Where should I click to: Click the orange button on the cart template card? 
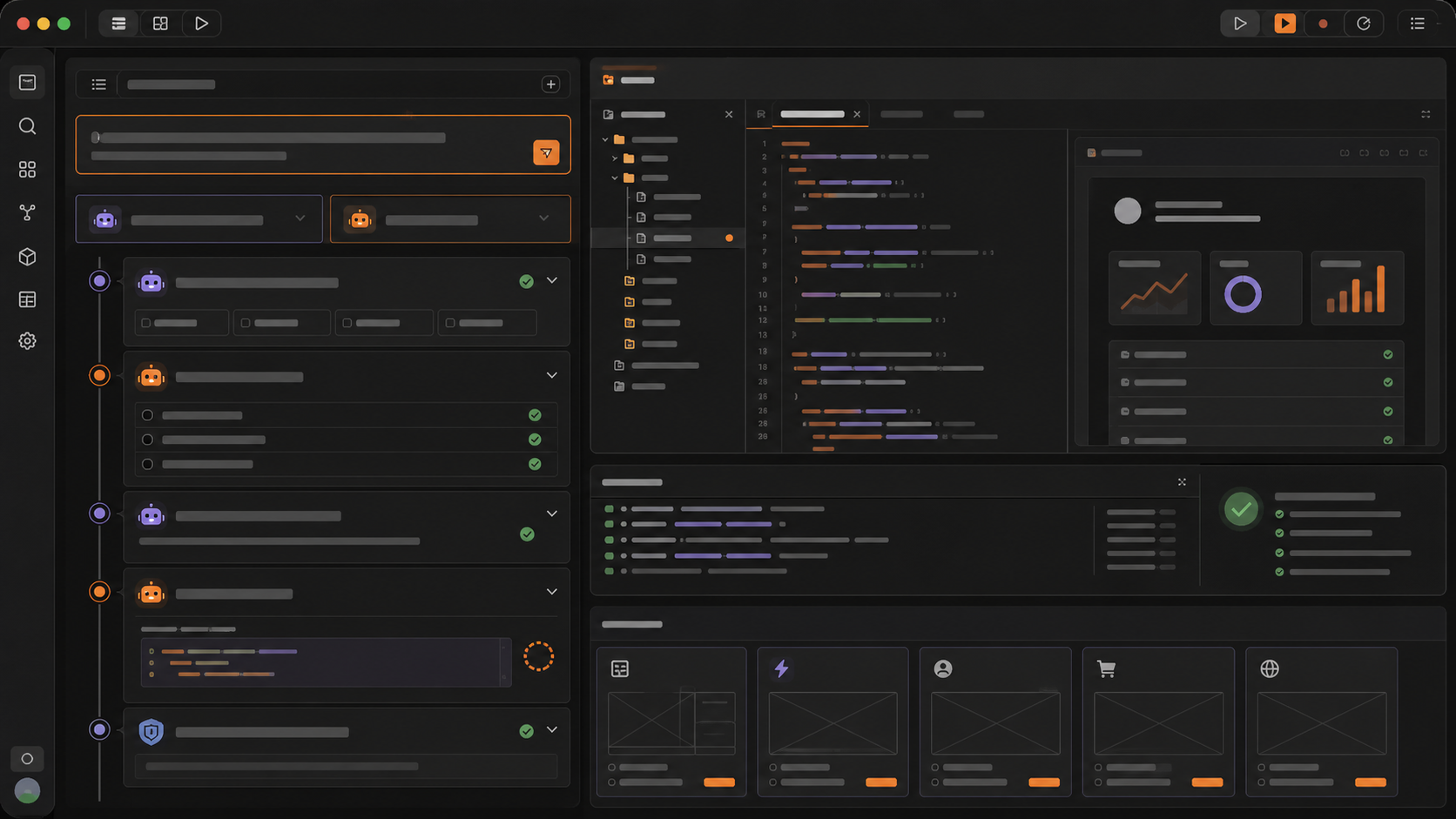[x=1207, y=782]
